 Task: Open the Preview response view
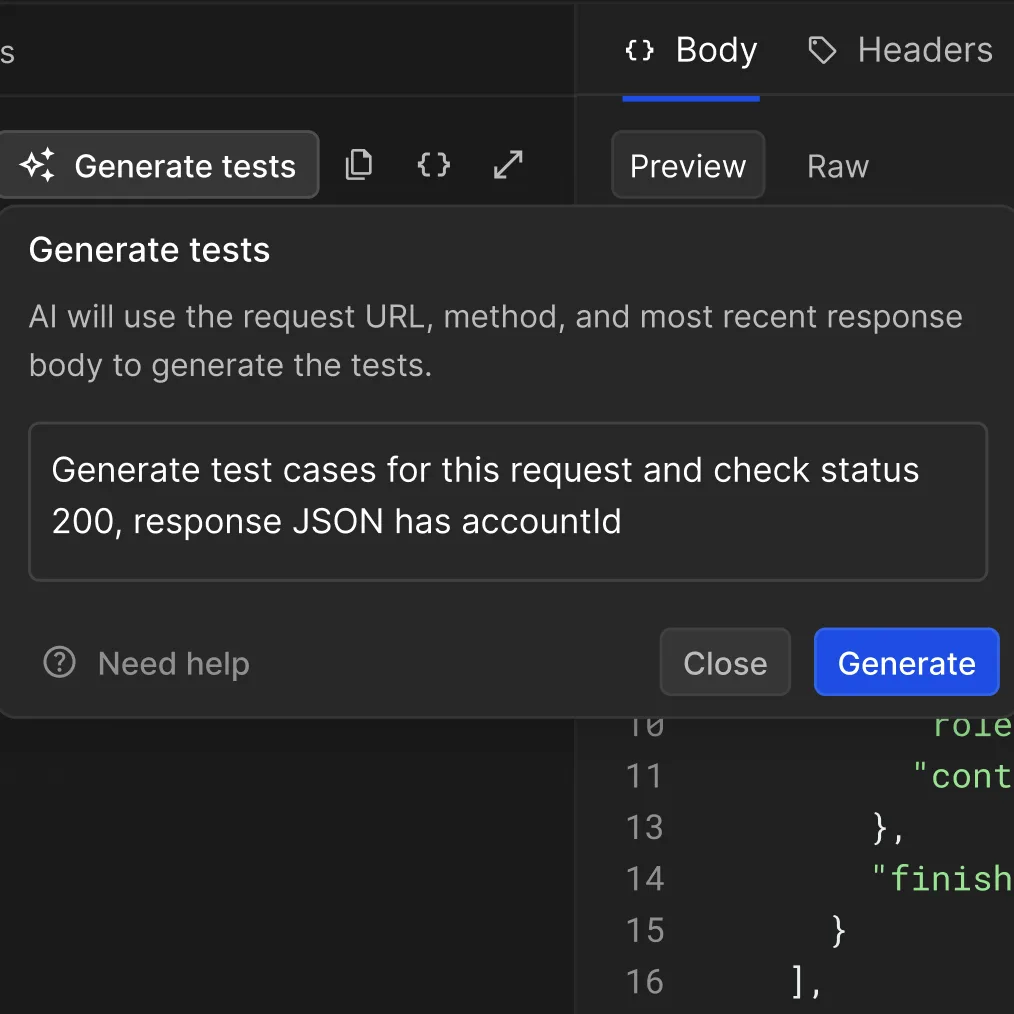click(688, 165)
